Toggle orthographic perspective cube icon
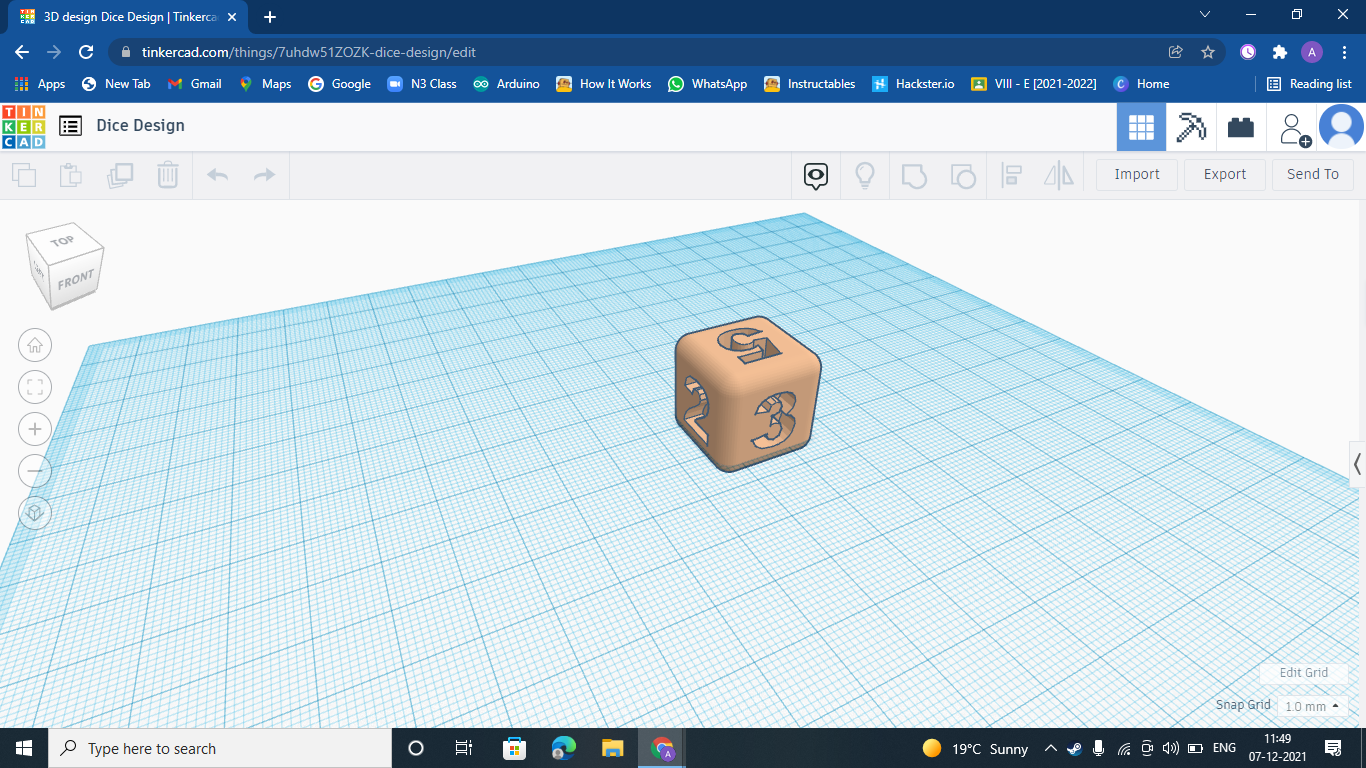 coord(35,513)
